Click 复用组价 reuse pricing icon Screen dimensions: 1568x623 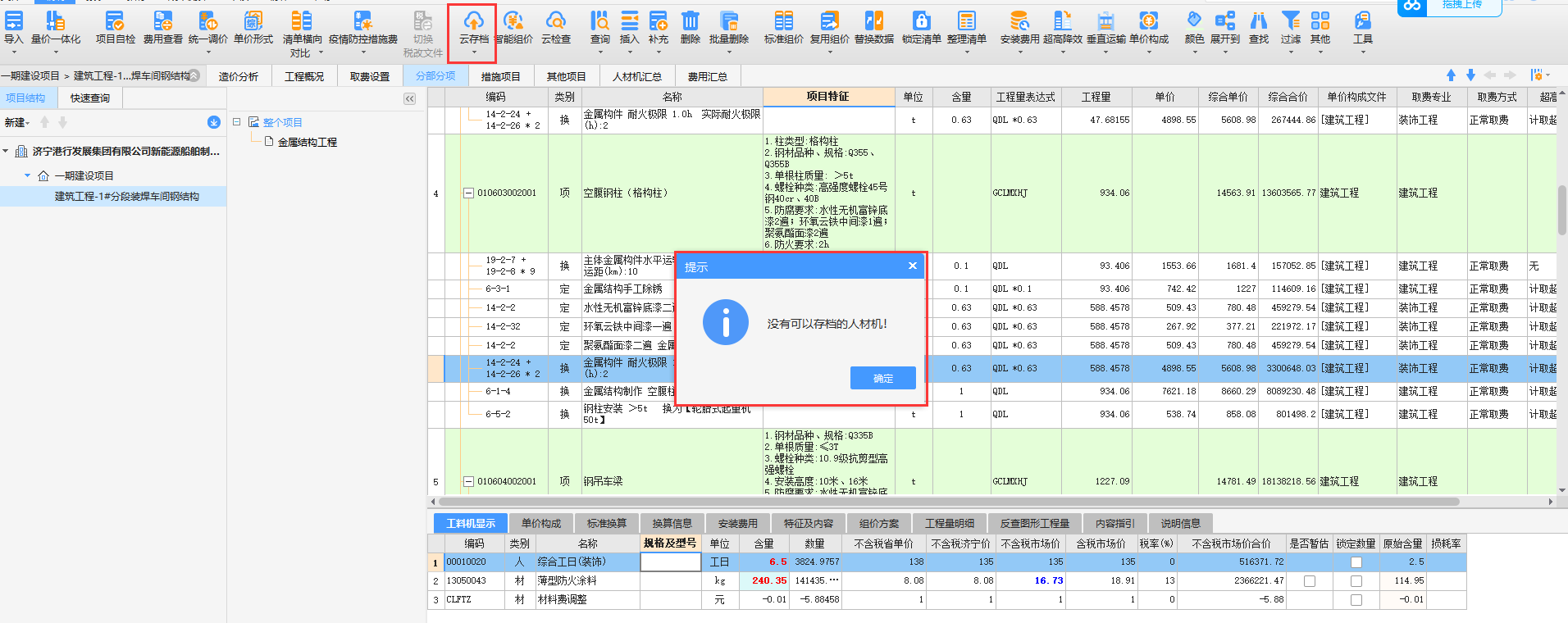click(x=830, y=20)
